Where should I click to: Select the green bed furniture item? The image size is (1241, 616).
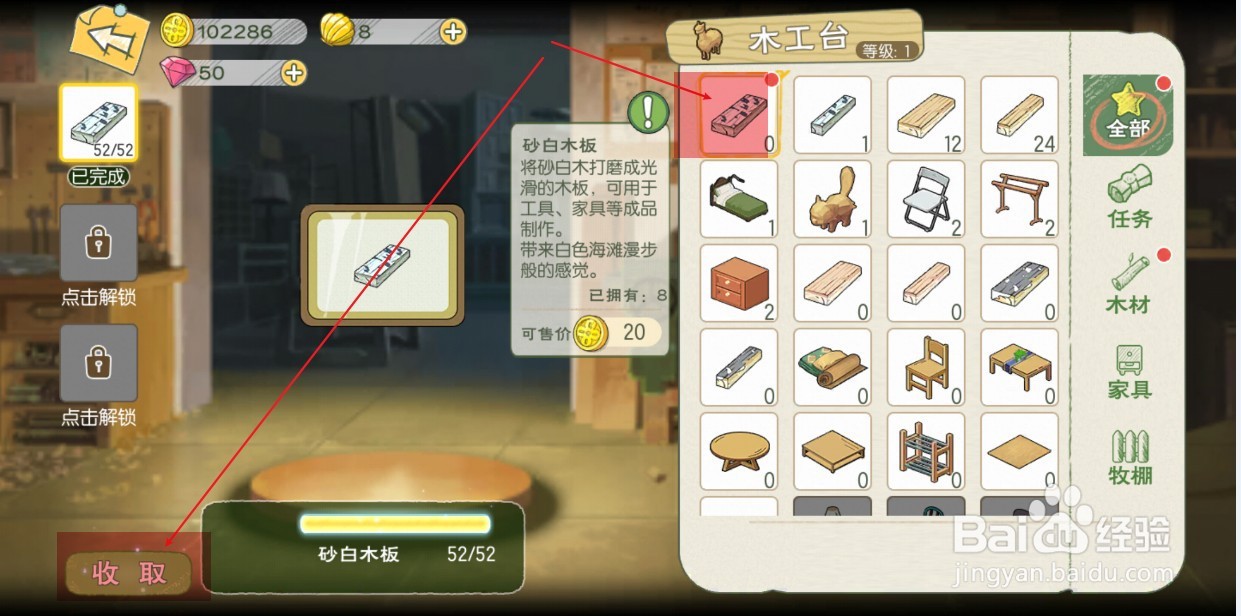tap(738, 199)
